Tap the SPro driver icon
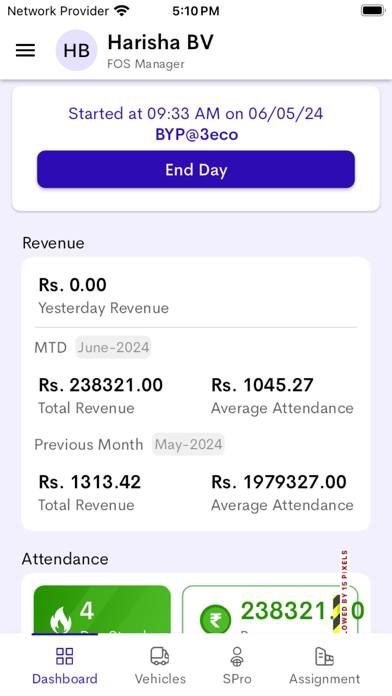 [237, 656]
